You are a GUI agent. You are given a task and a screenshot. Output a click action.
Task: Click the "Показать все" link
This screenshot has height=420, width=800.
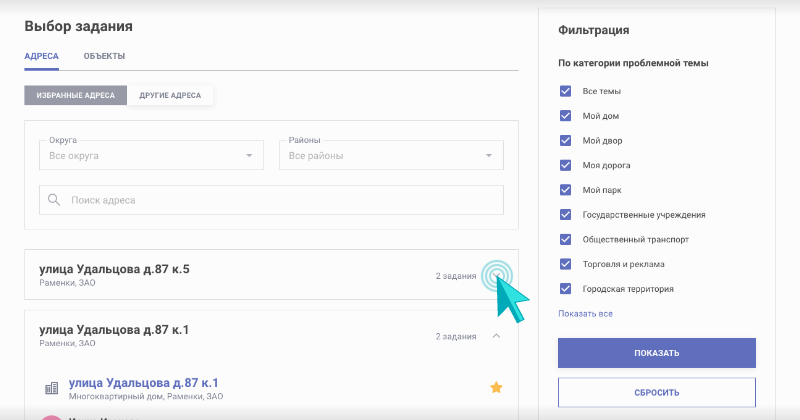pos(585,314)
